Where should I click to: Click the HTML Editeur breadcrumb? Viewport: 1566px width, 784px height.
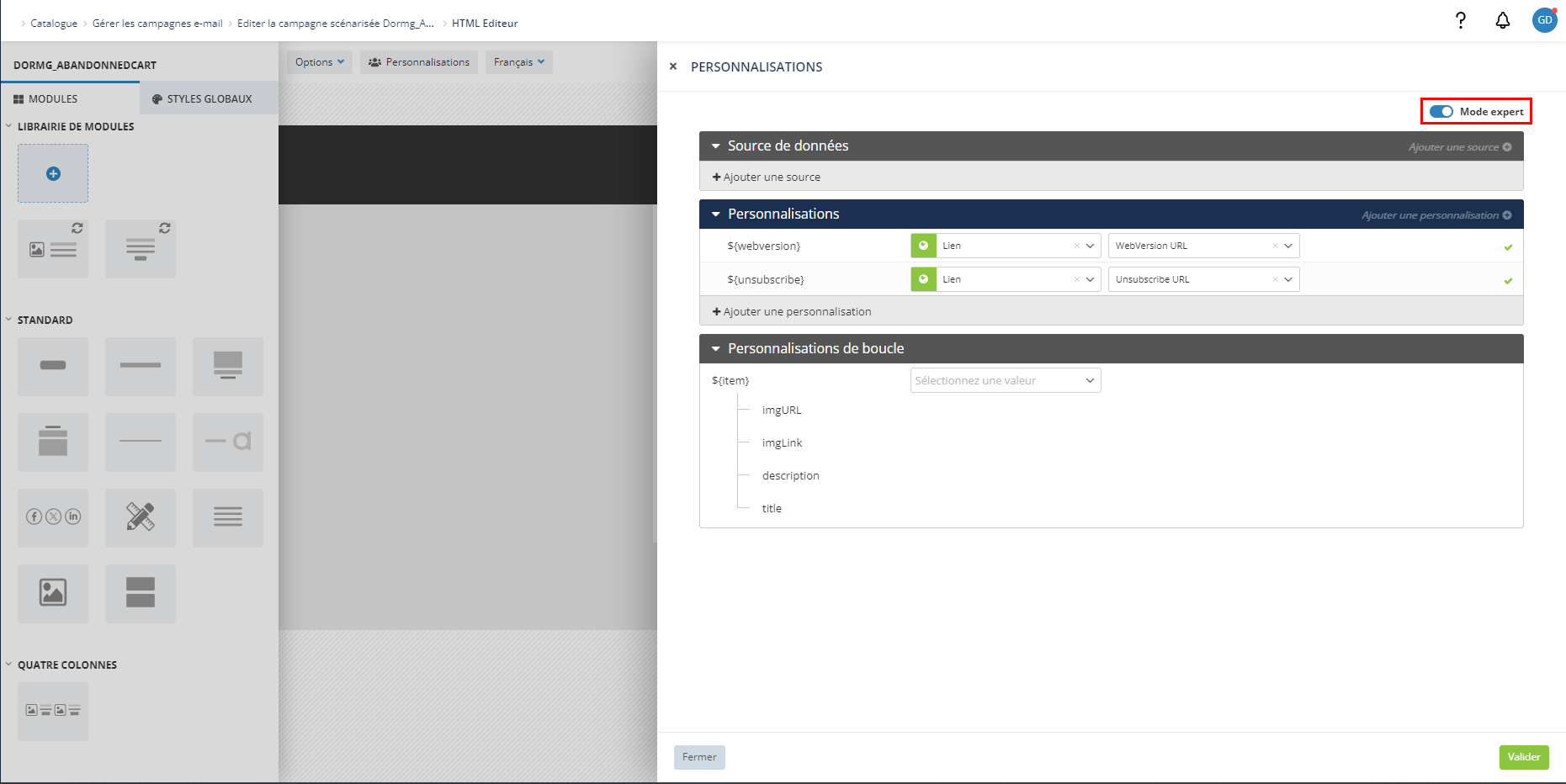pos(485,24)
